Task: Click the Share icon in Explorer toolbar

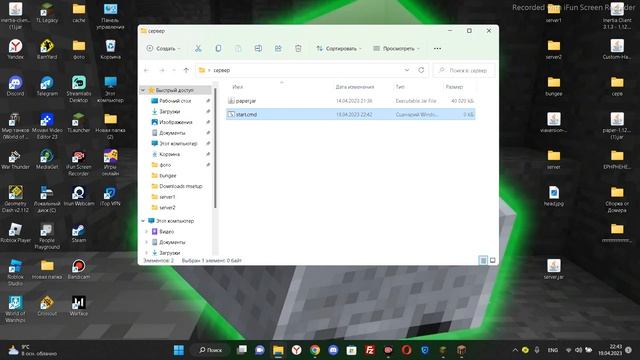Action: point(278,49)
